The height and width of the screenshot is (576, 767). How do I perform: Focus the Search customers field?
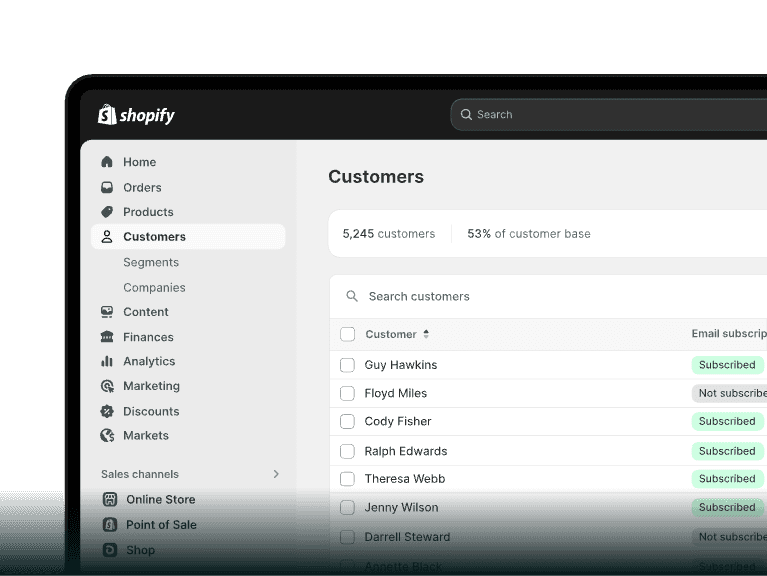[x=548, y=296]
